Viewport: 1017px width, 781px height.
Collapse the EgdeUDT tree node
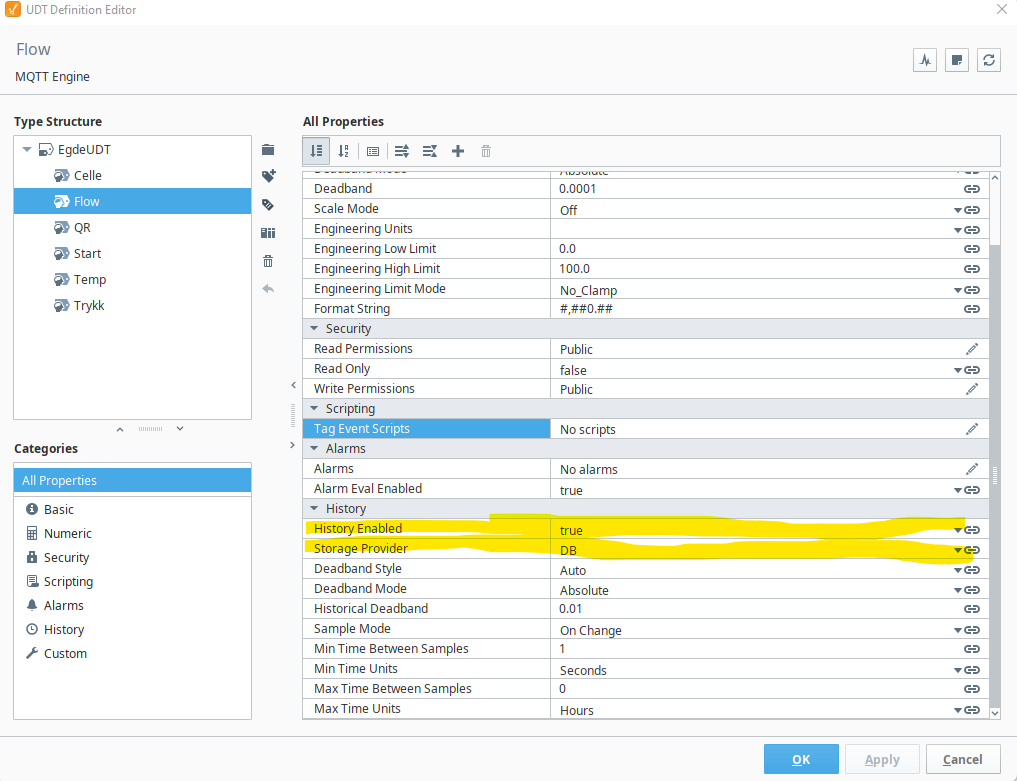[x=27, y=149]
